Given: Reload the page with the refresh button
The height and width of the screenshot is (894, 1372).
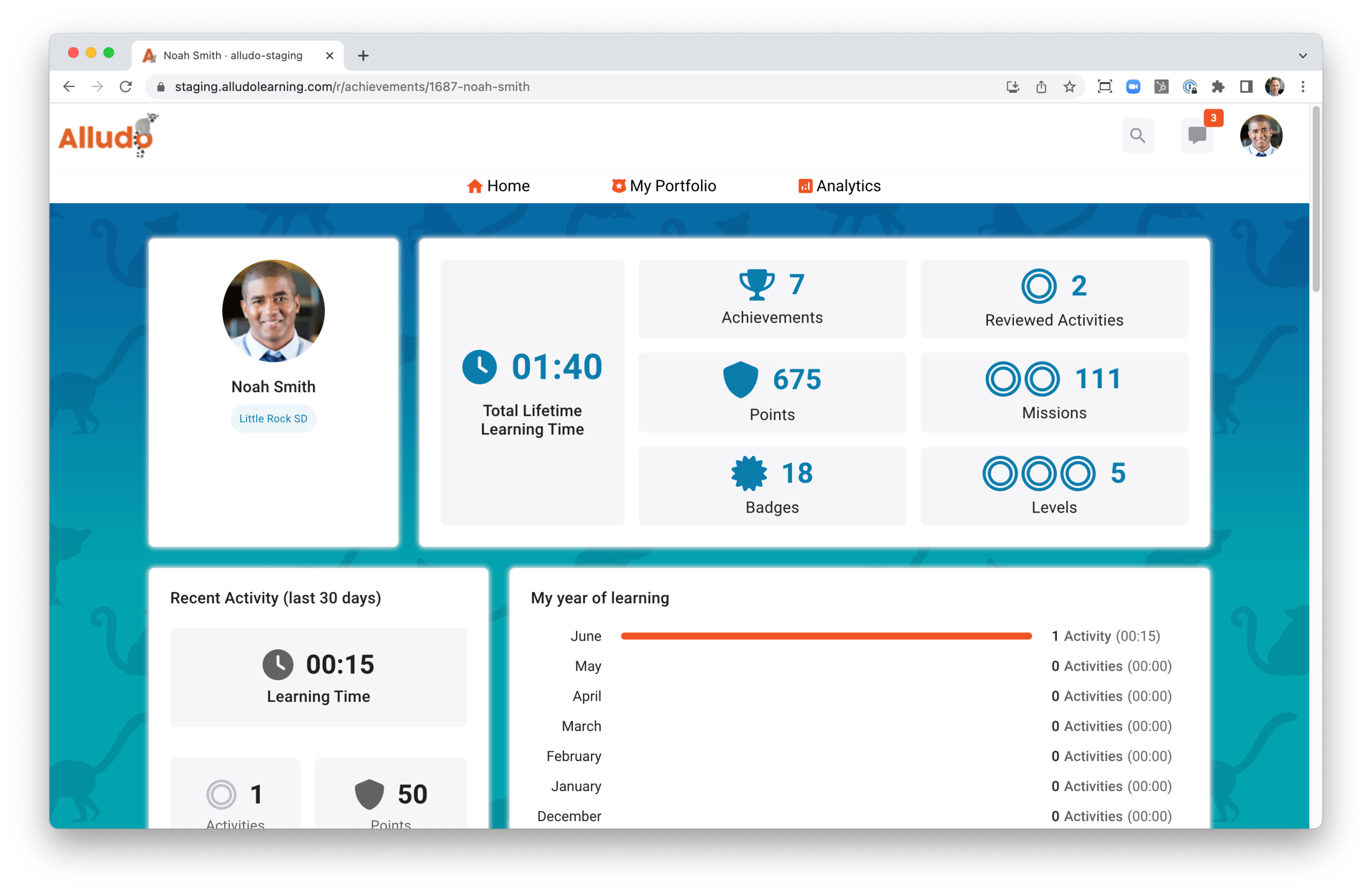Looking at the screenshot, I should pos(125,86).
